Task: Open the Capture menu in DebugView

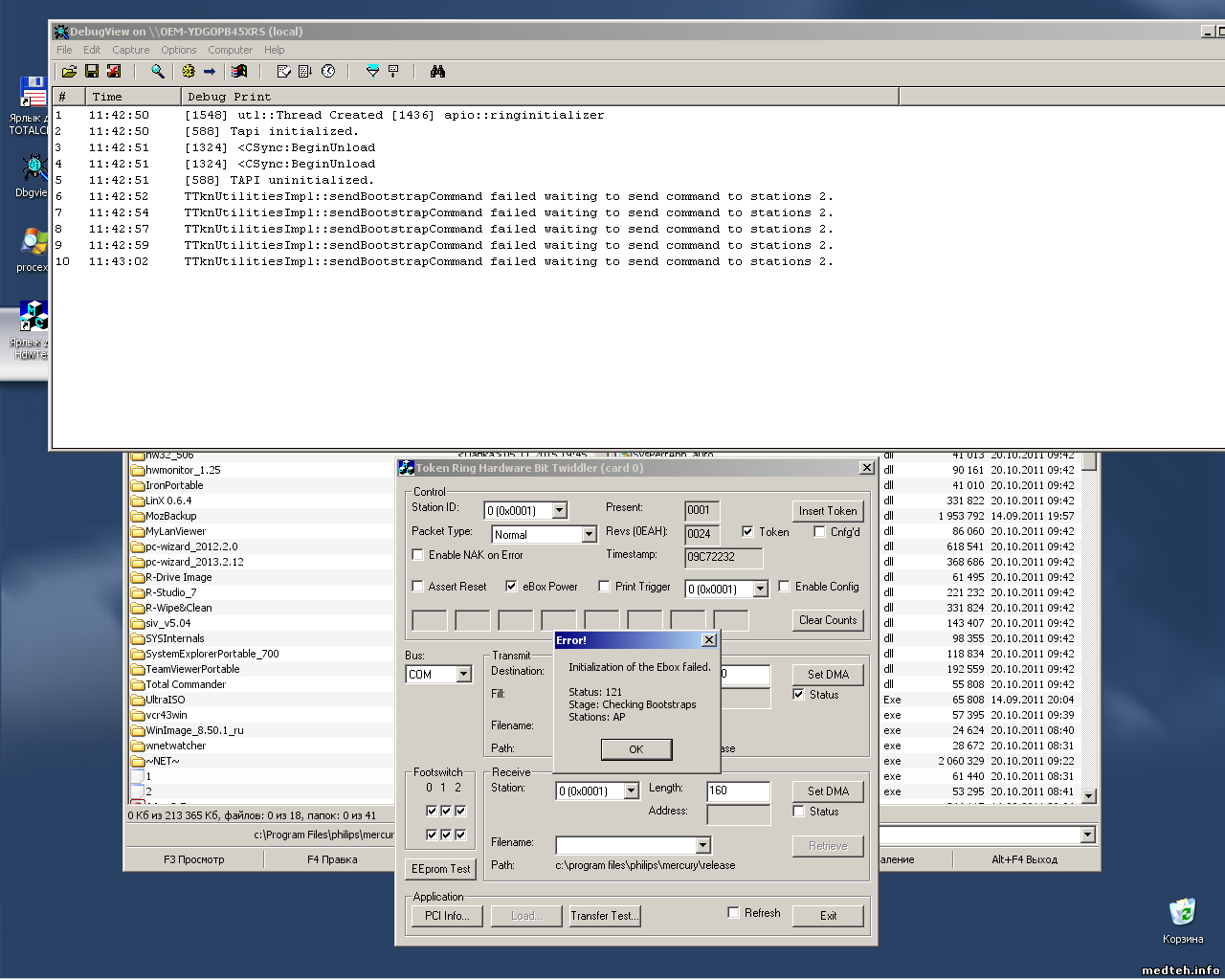Action: point(130,50)
